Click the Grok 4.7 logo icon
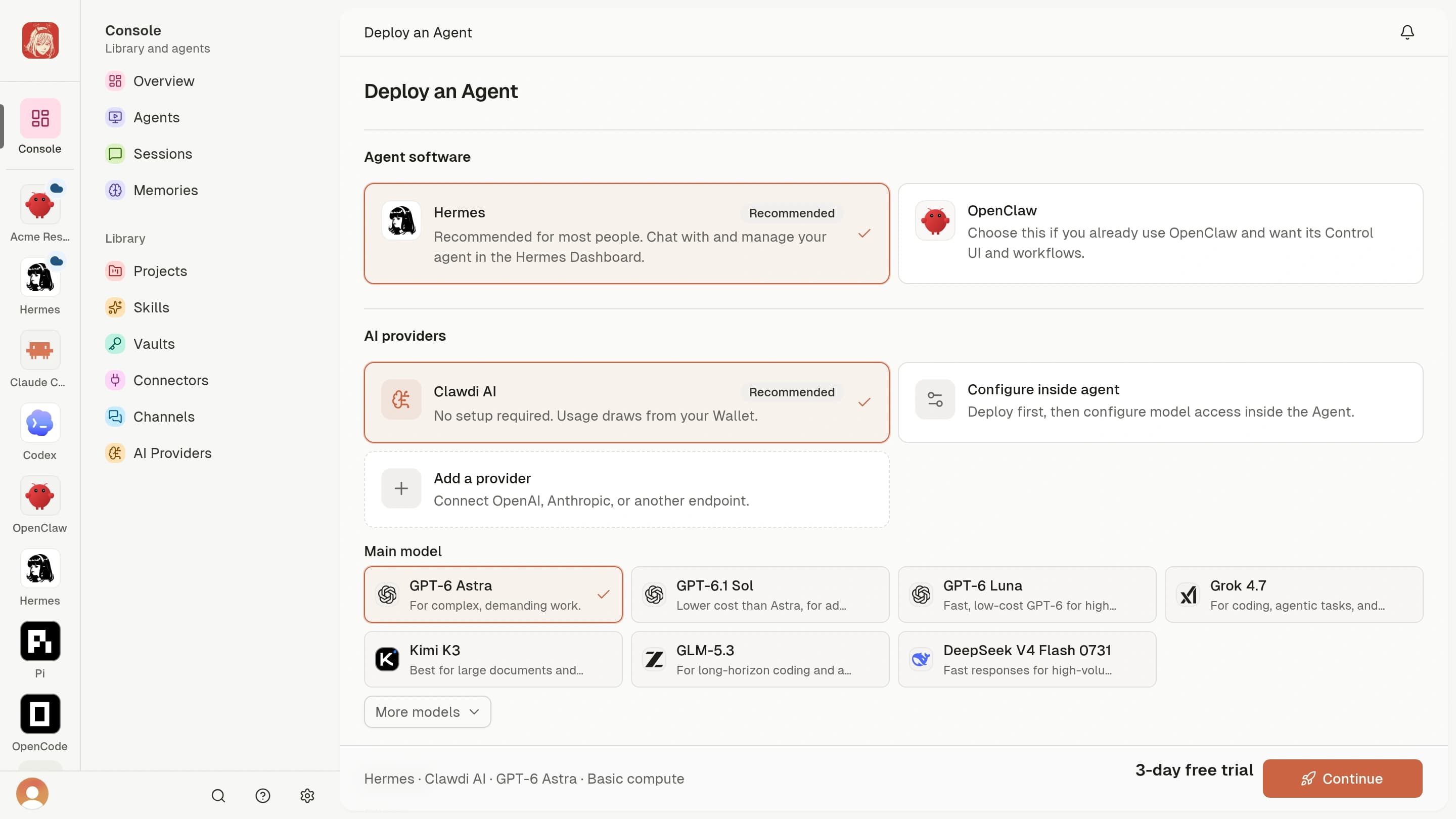This screenshot has height=819, width=1456. pos(1188,595)
